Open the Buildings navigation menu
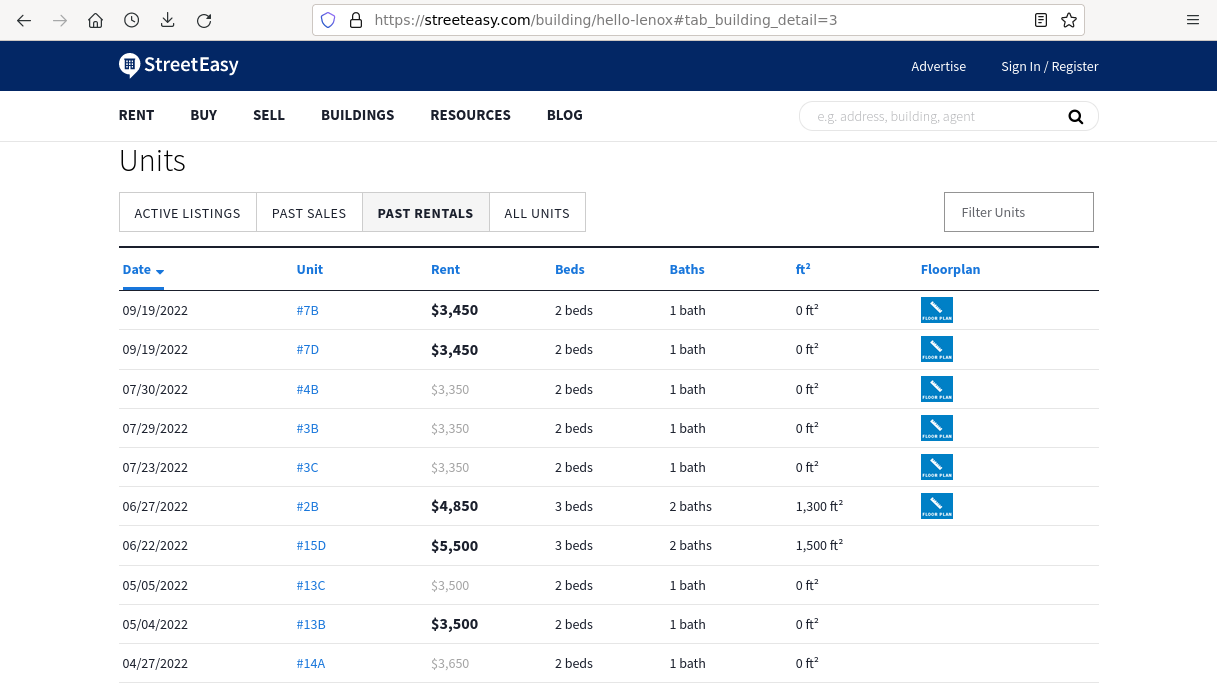Viewport: 1217px width, 693px height. pyautogui.click(x=357, y=115)
